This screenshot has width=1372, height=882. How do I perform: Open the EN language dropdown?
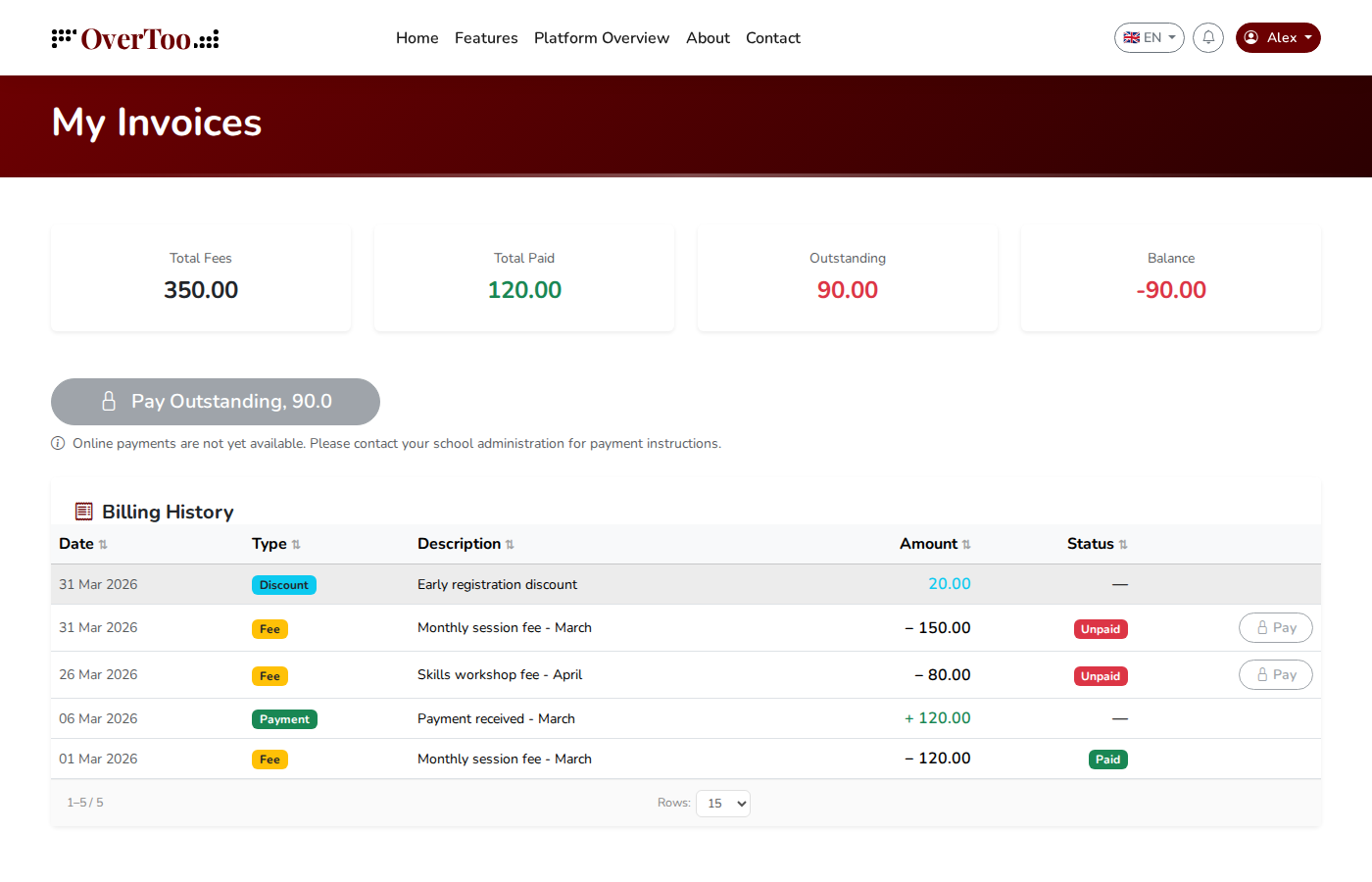click(x=1149, y=37)
